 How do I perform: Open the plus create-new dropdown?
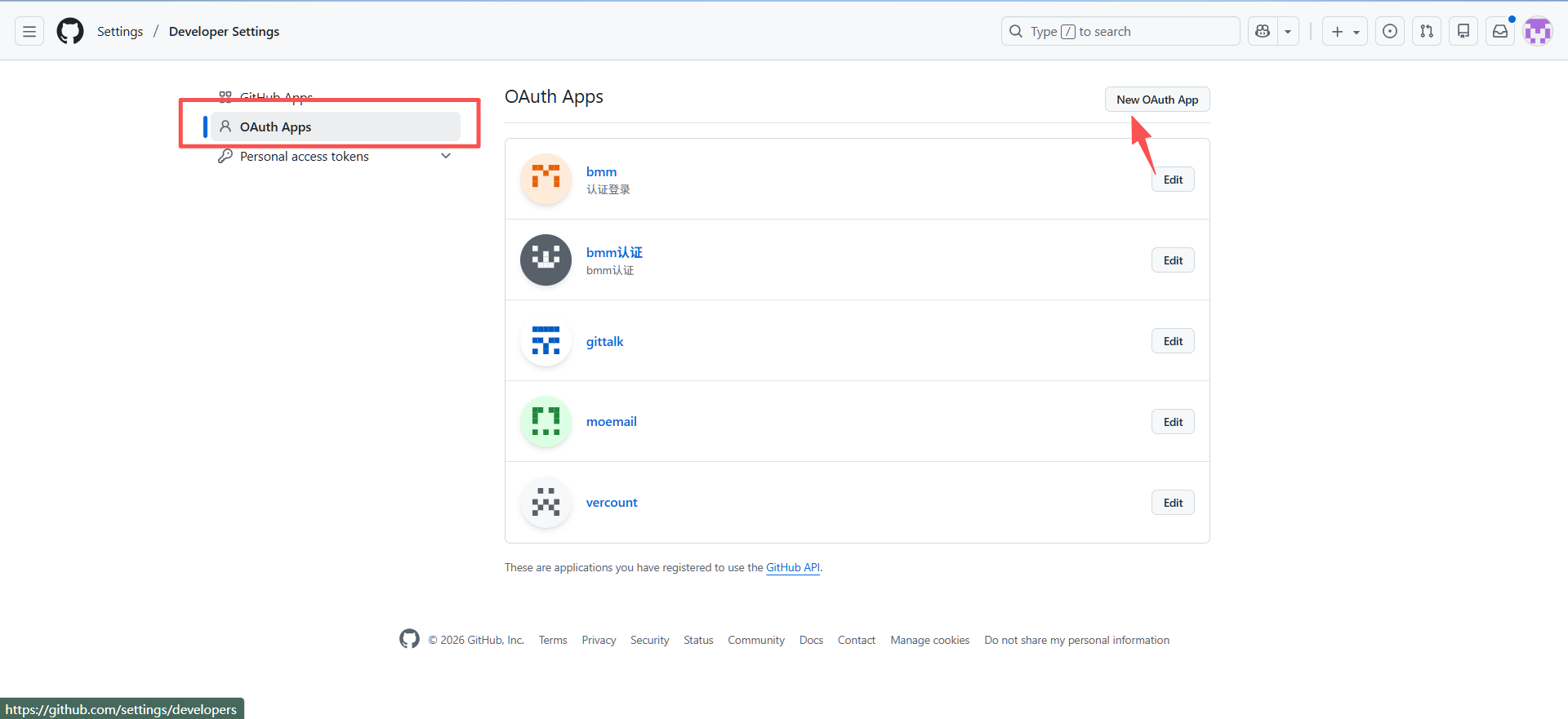pos(1344,32)
